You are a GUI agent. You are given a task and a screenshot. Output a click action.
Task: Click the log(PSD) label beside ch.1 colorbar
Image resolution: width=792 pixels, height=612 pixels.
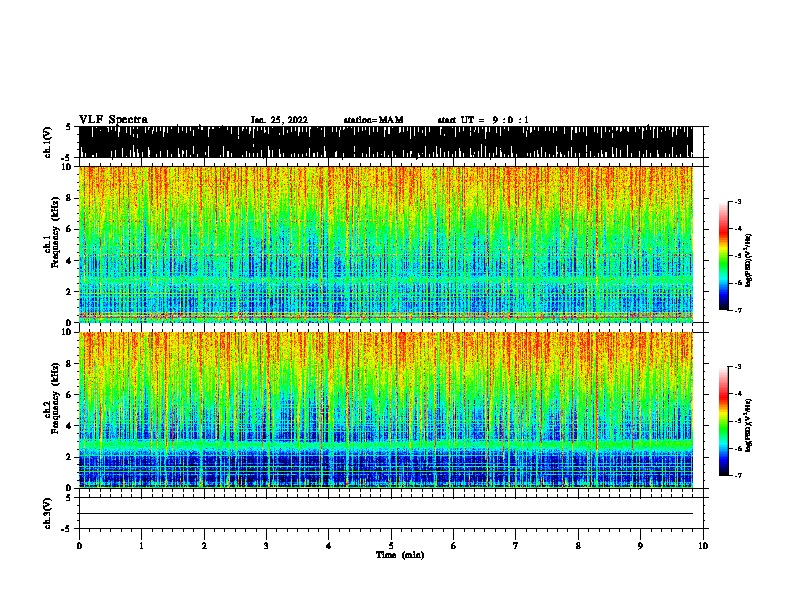749,261
